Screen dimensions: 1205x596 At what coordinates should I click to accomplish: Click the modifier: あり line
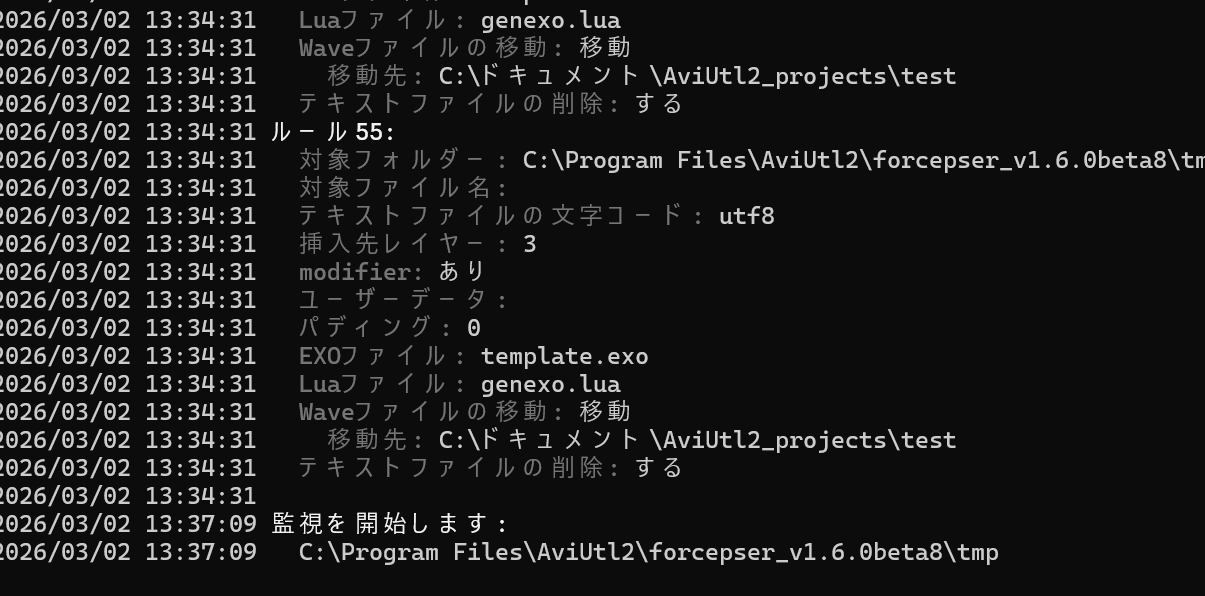point(392,272)
